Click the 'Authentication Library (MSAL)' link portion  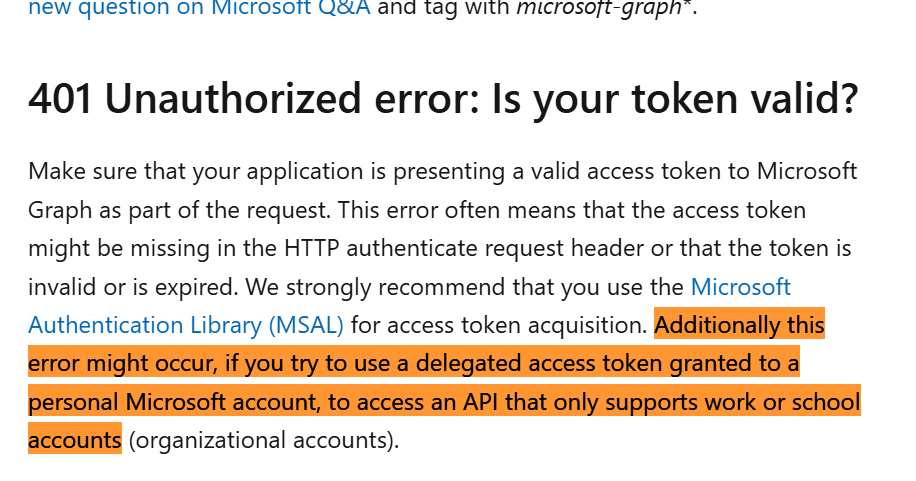[x=186, y=324]
